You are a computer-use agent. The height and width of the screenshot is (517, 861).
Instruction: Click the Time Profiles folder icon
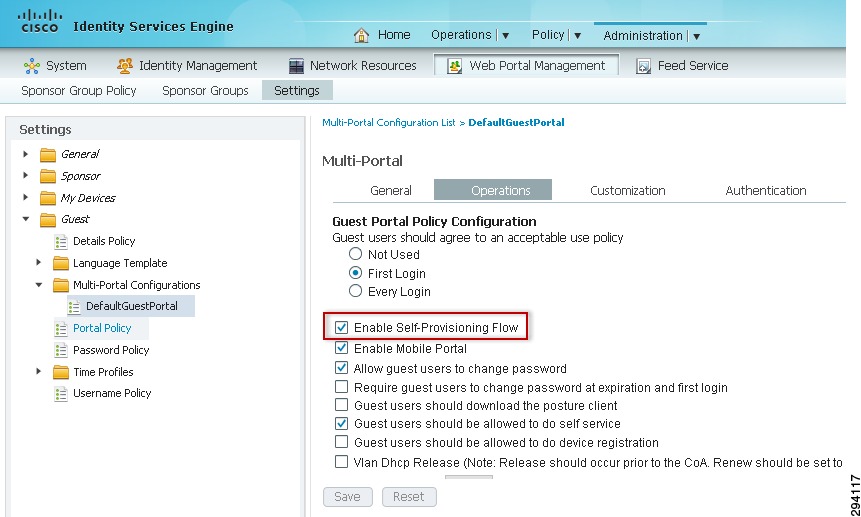point(61,372)
